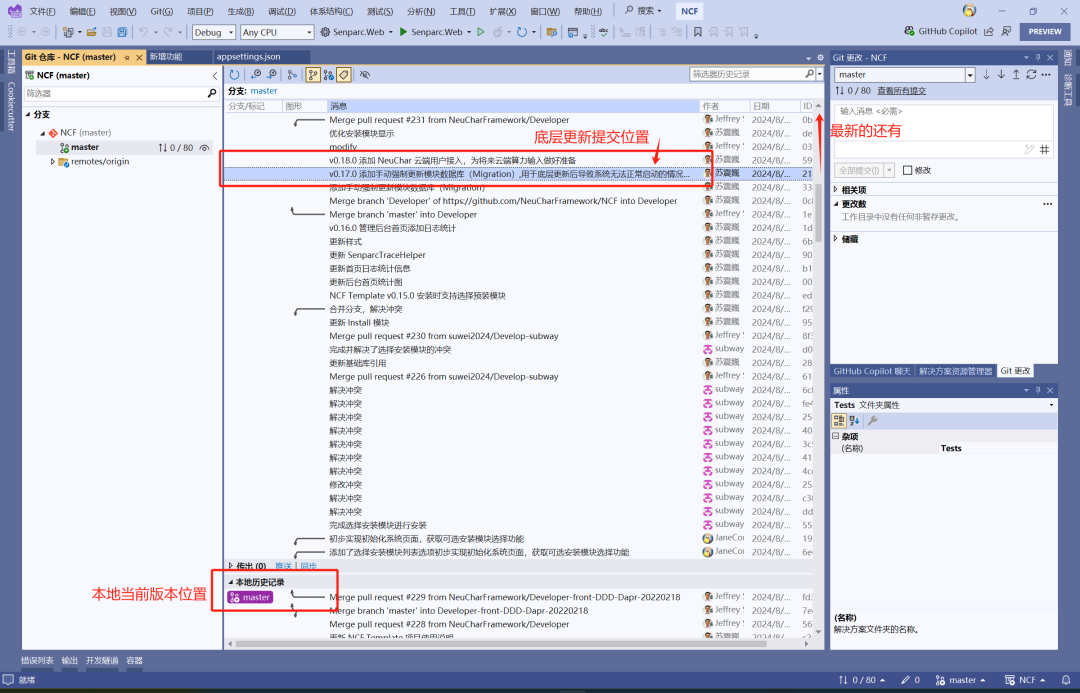
Task: Click auto-hide pin on Git 更改 panel
Action: pos(1038,57)
